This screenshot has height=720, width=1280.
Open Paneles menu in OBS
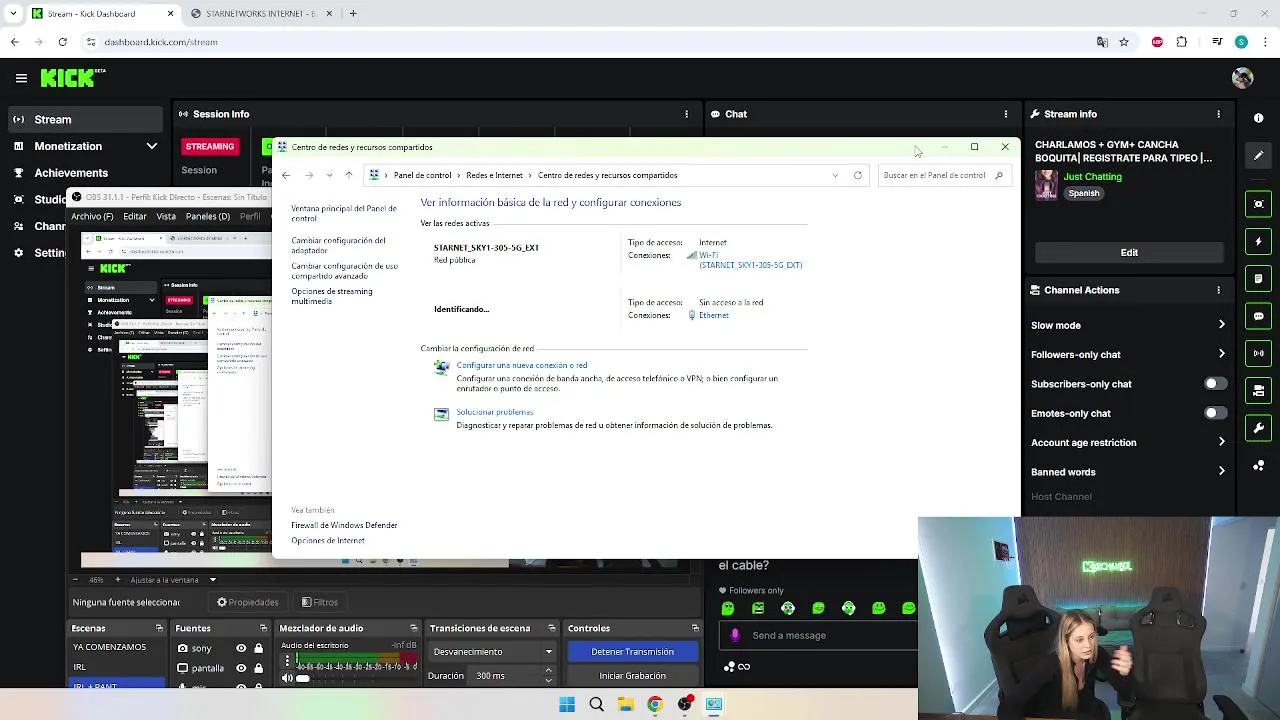[208, 216]
